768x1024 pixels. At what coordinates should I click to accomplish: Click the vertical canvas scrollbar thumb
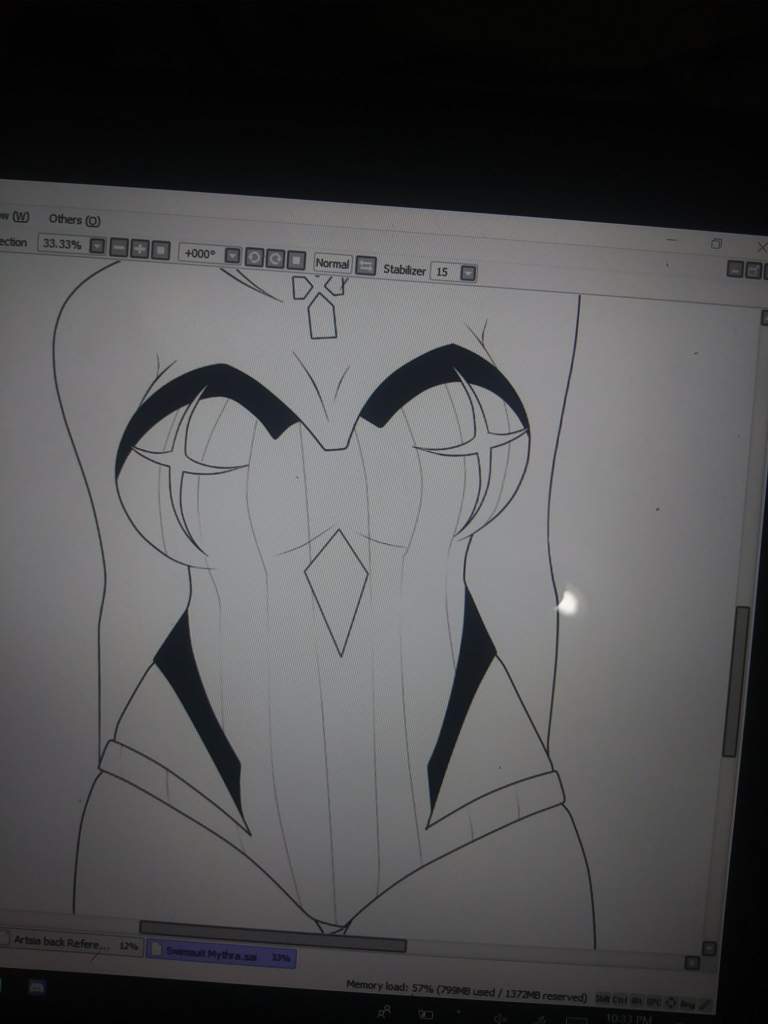click(742, 680)
